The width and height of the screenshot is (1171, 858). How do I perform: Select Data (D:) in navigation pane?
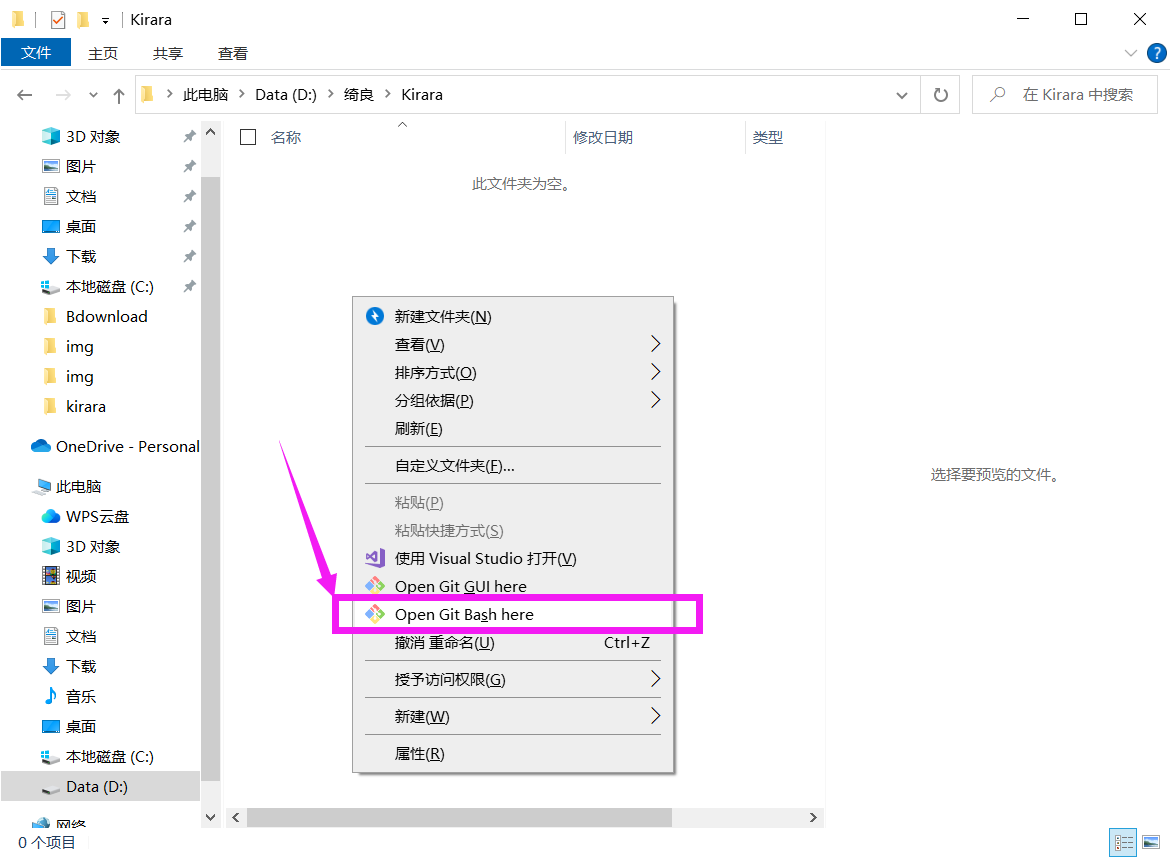101,786
